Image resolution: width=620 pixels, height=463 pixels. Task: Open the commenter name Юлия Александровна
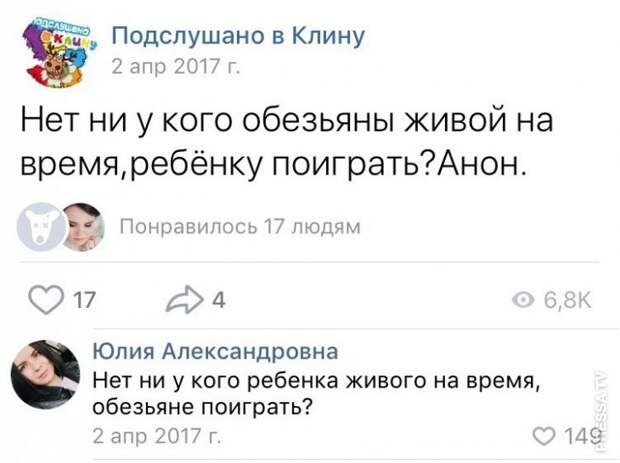(214, 350)
